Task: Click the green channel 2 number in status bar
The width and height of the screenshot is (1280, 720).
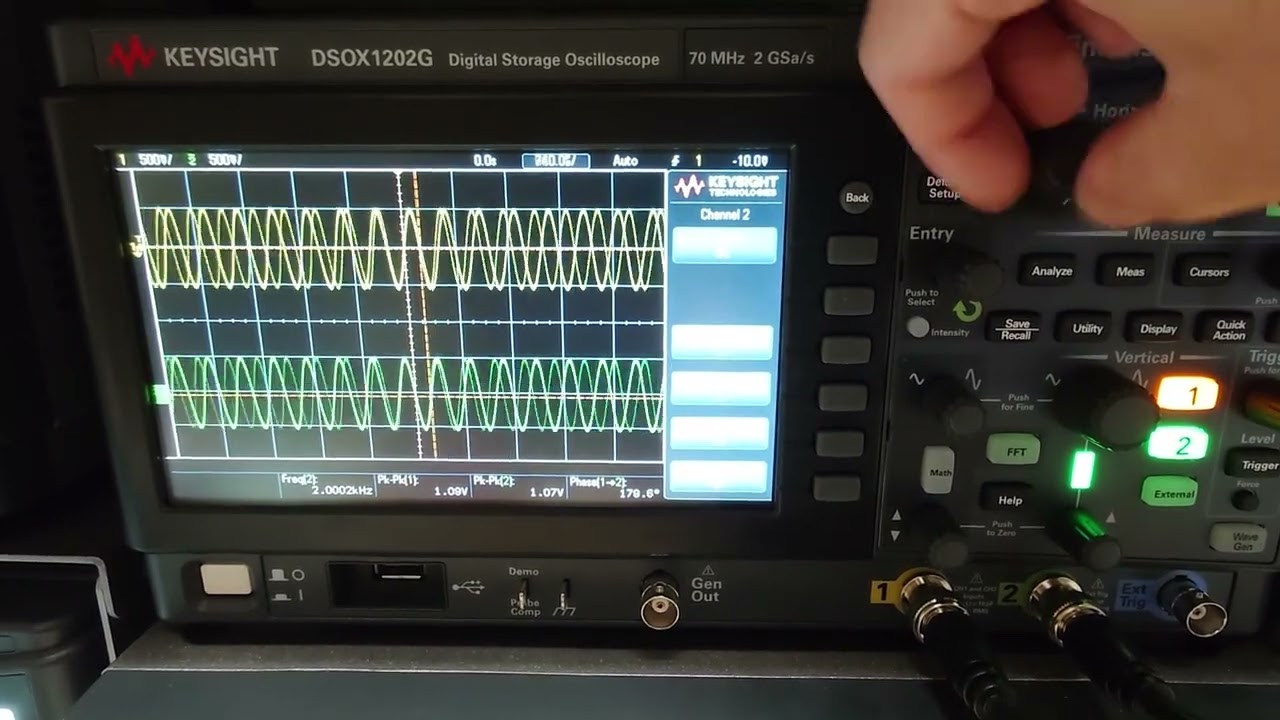Action: pos(191,160)
